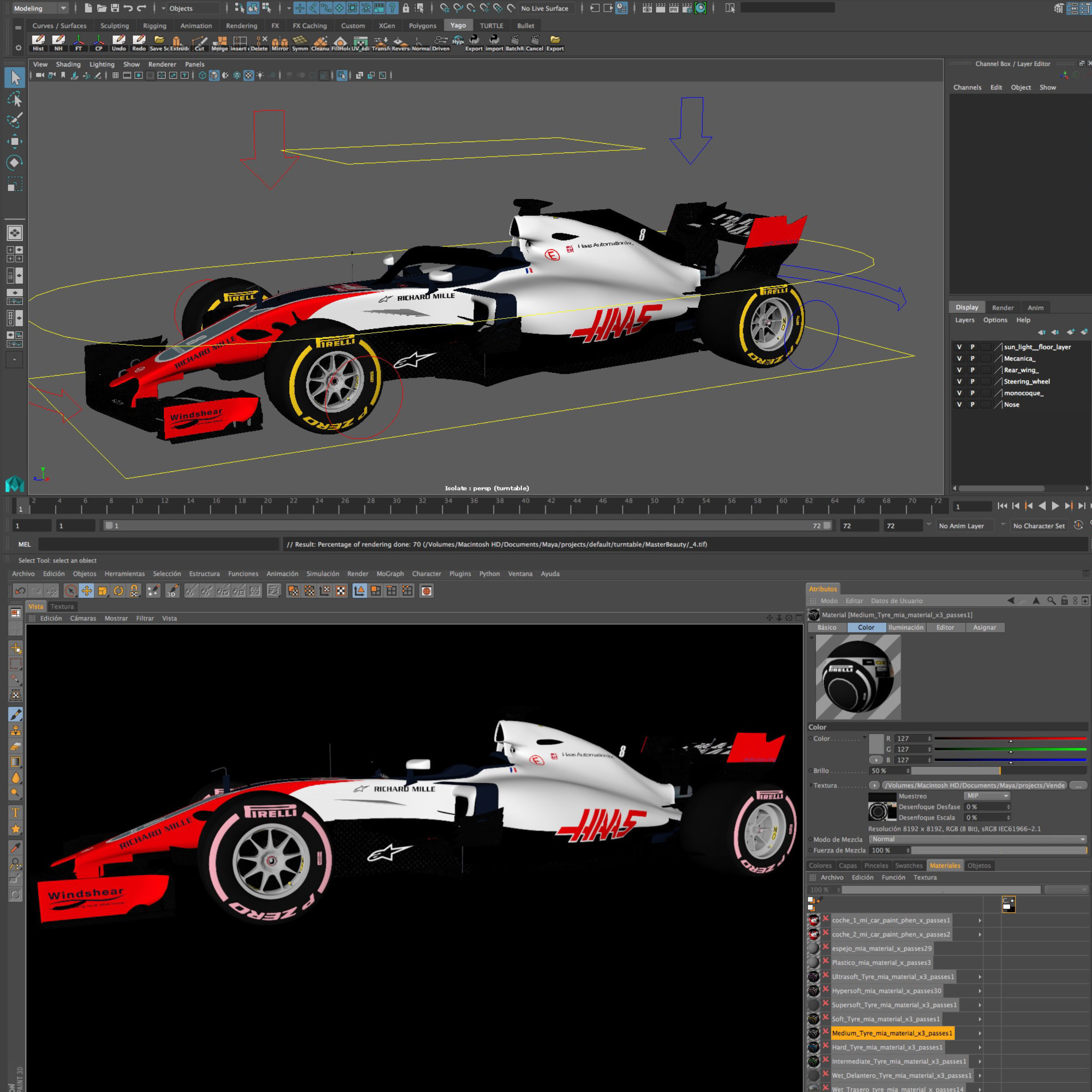
Task: Click the Cinema 4D Move tool icon
Action: click(86, 591)
